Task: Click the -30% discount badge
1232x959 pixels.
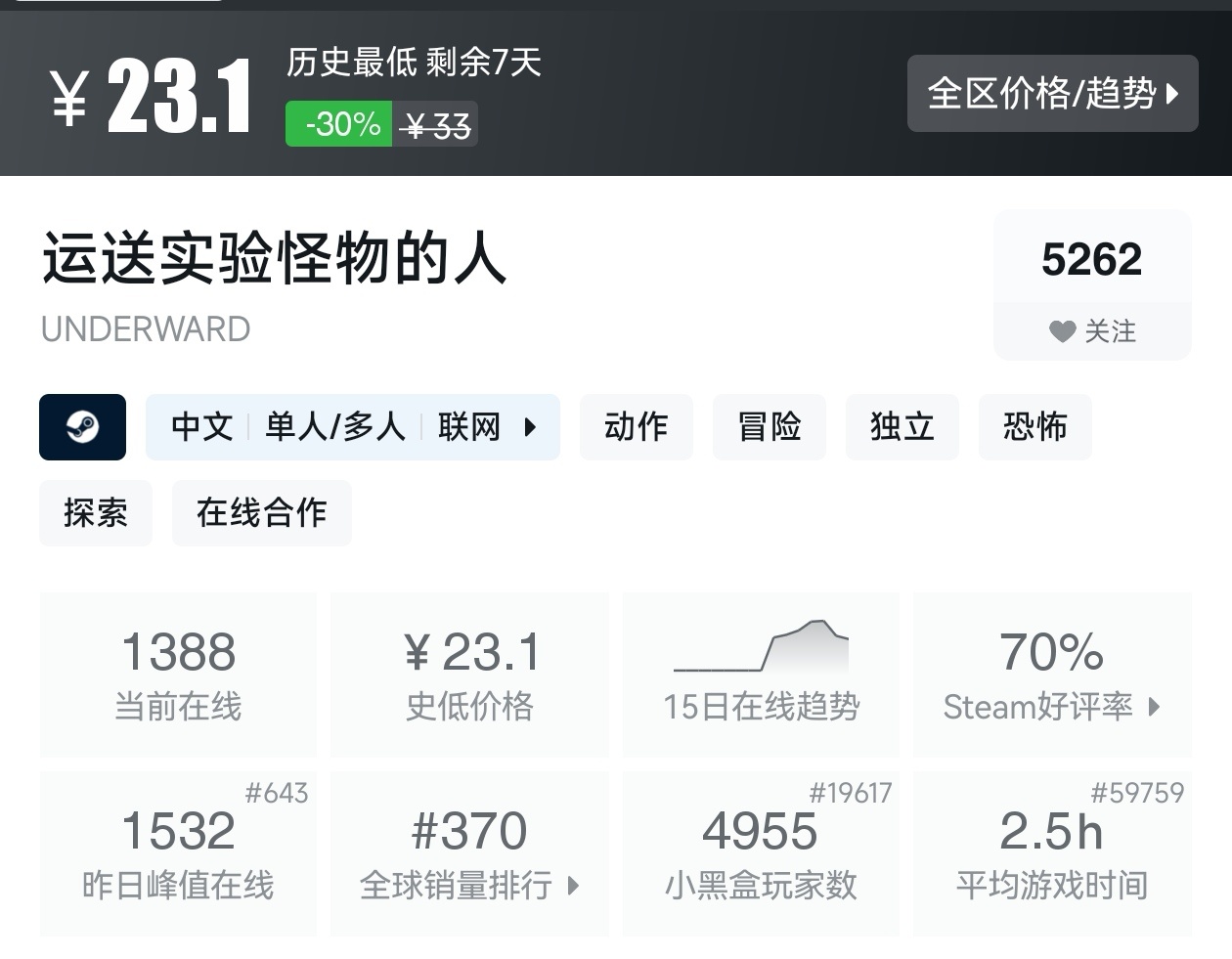Action: point(339,124)
